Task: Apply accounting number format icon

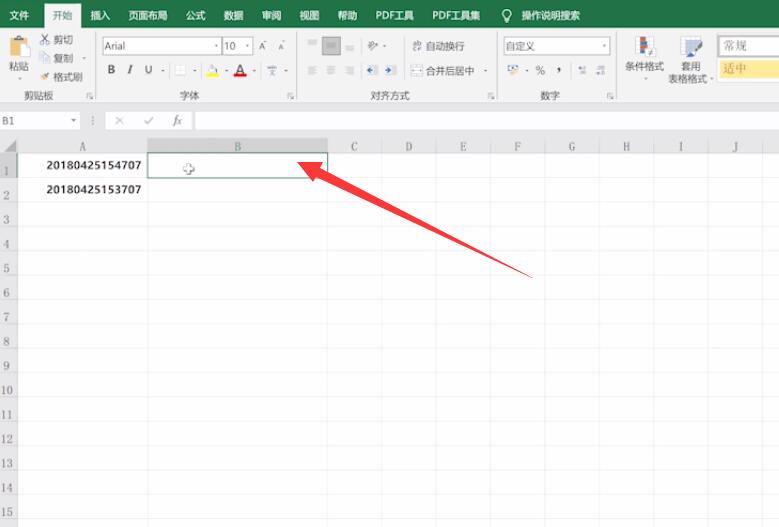Action: [x=513, y=70]
